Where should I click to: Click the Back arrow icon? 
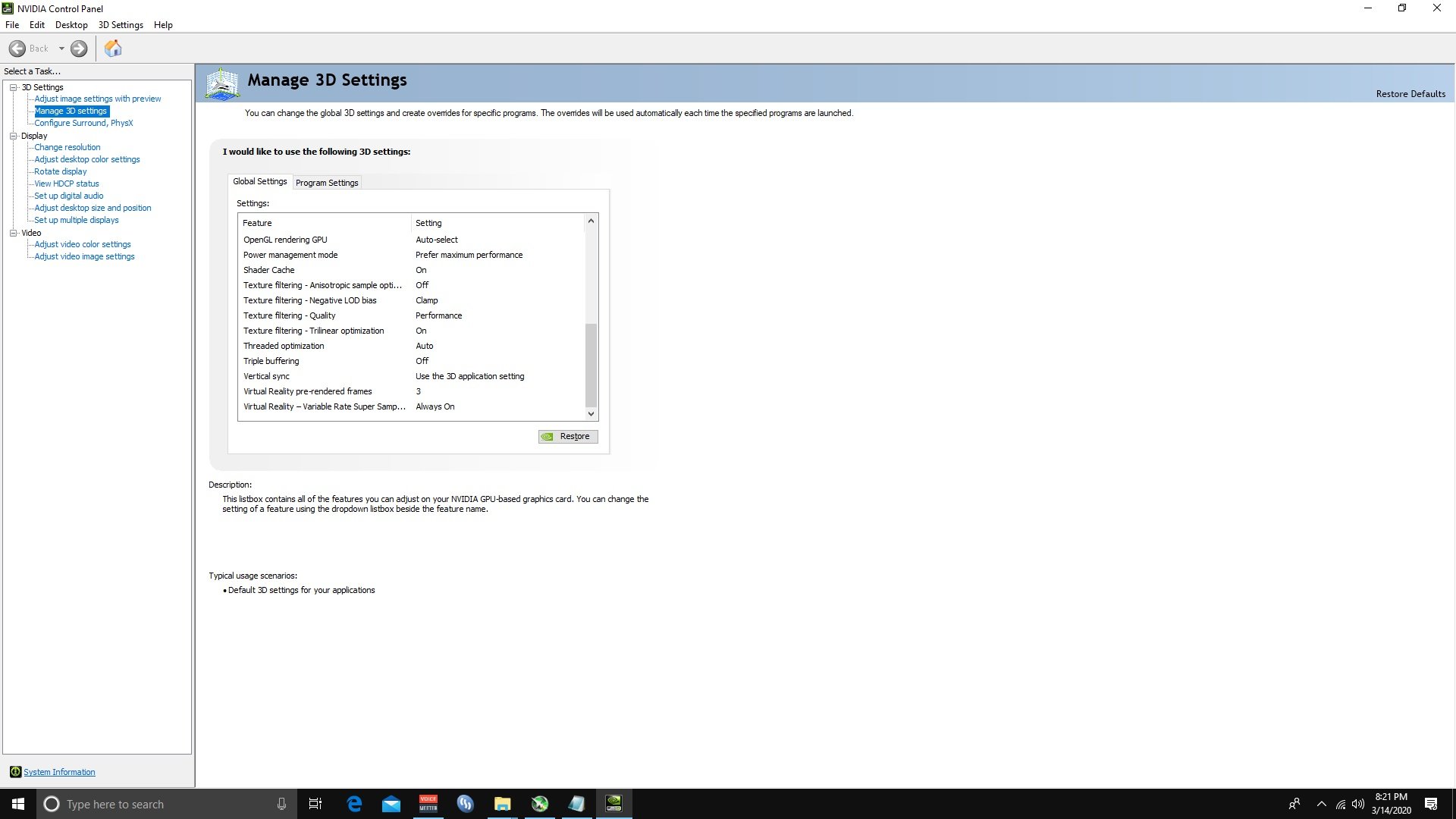click(17, 49)
